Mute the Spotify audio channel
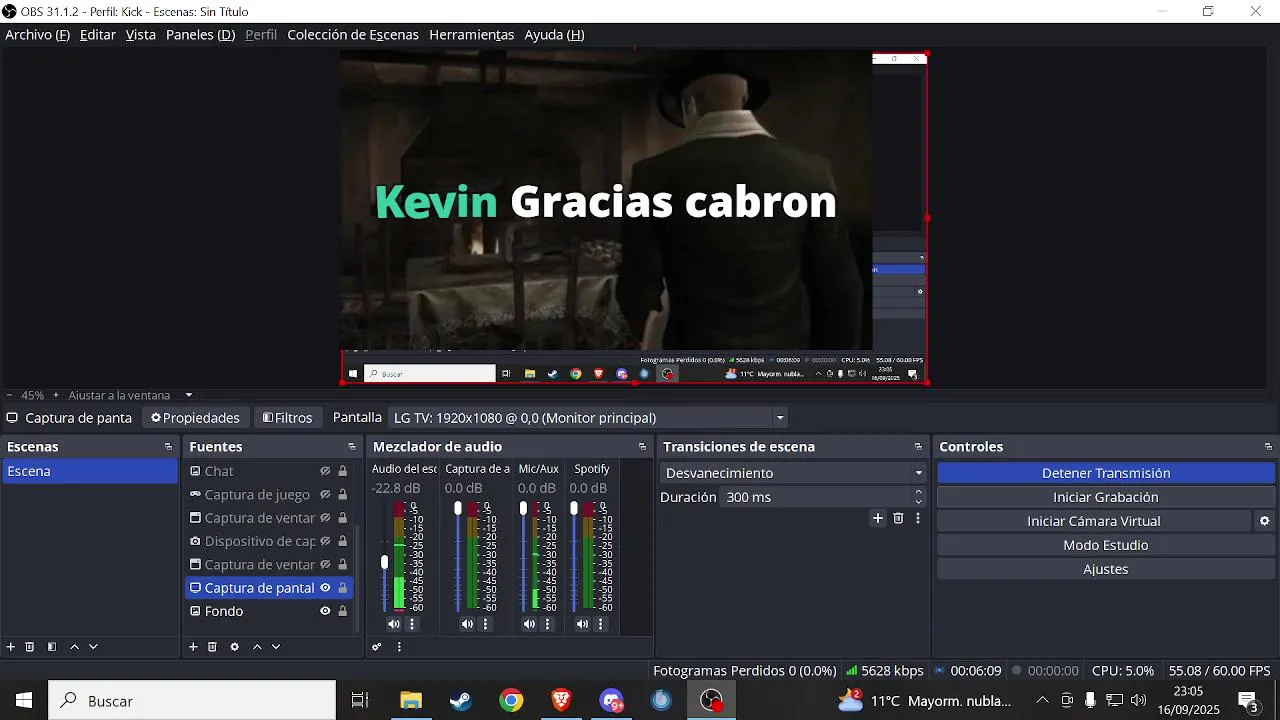 click(x=583, y=624)
